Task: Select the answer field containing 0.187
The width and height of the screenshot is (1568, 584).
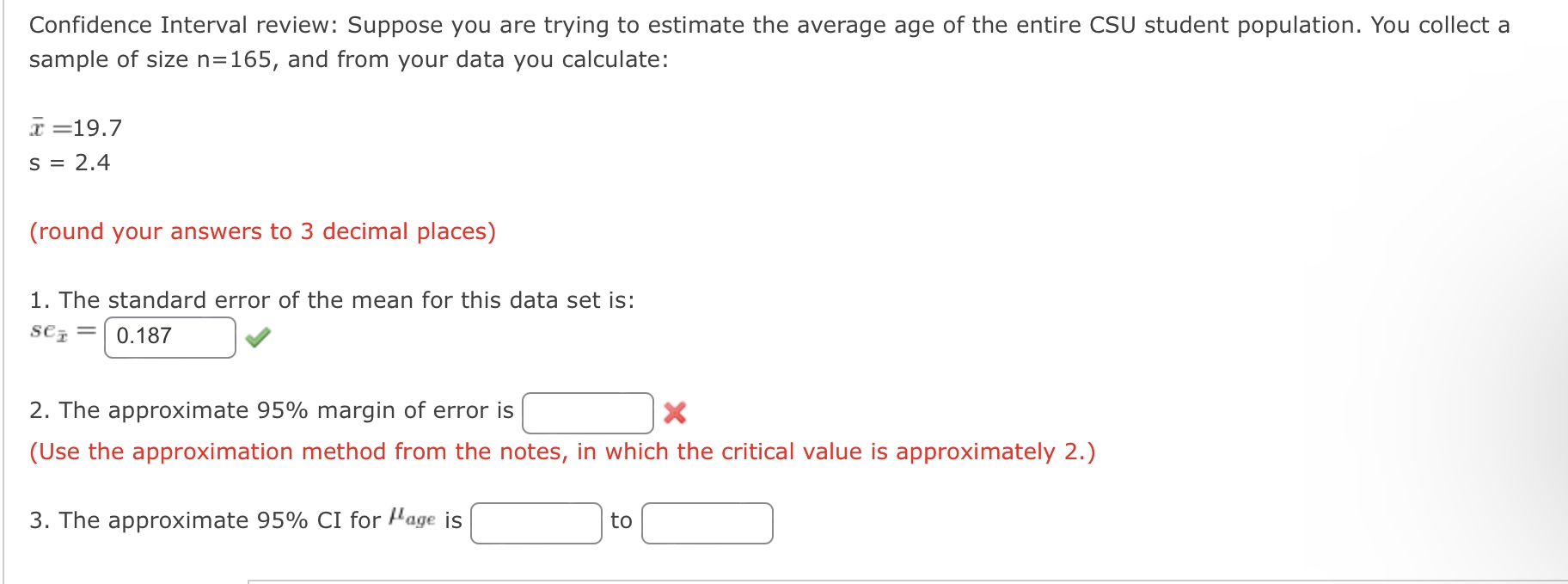Action: coord(168,335)
